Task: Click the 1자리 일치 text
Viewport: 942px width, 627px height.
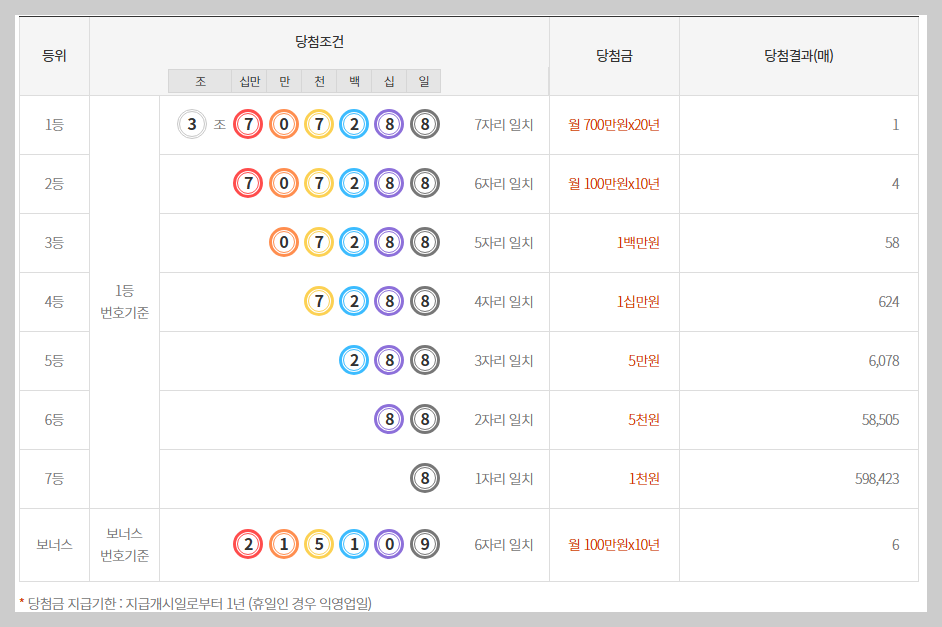Action: point(503,479)
